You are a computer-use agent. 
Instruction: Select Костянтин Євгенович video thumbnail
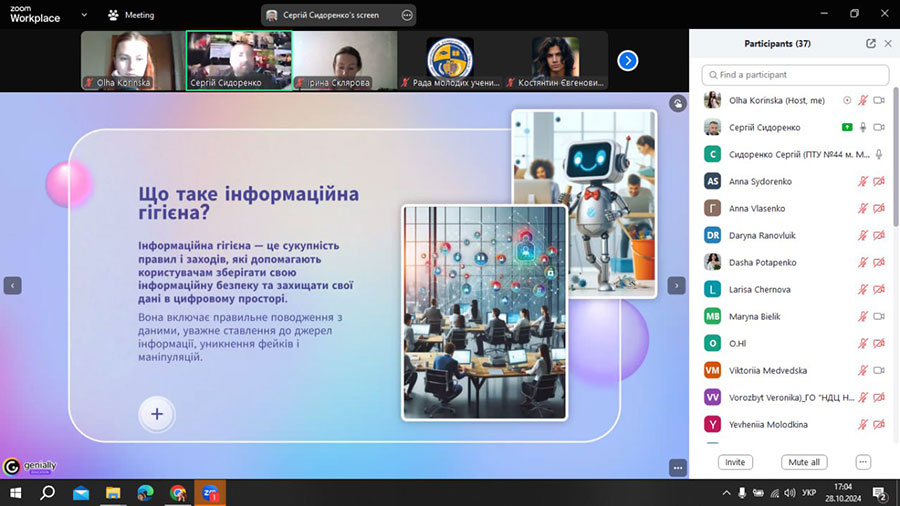click(555, 60)
